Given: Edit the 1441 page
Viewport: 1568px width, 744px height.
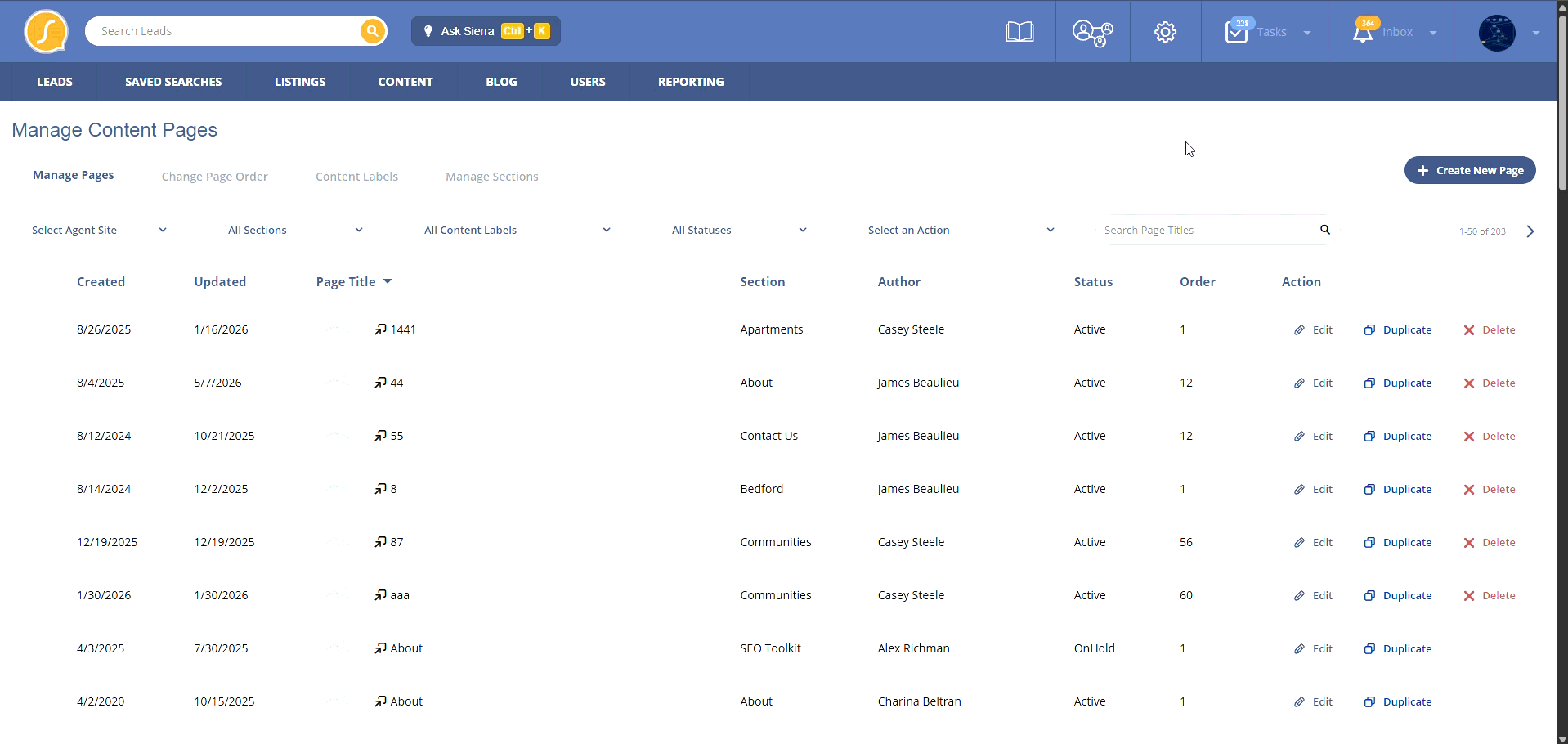Looking at the screenshot, I should [x=1314, y=329].
